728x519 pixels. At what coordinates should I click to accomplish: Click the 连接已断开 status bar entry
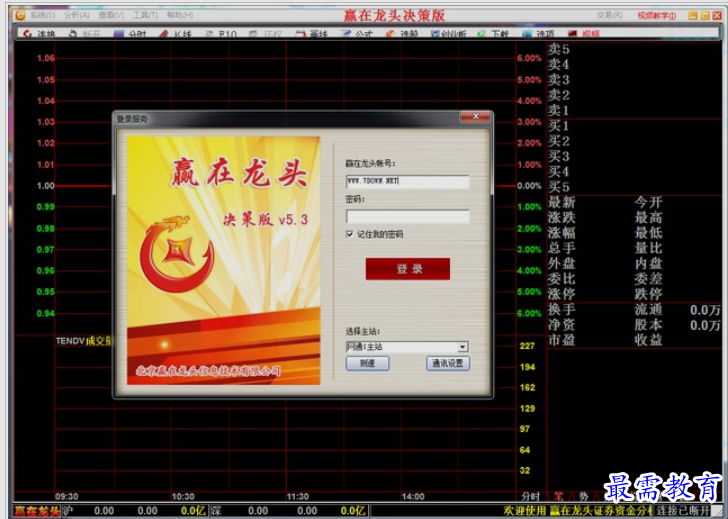tap(682, 511)
